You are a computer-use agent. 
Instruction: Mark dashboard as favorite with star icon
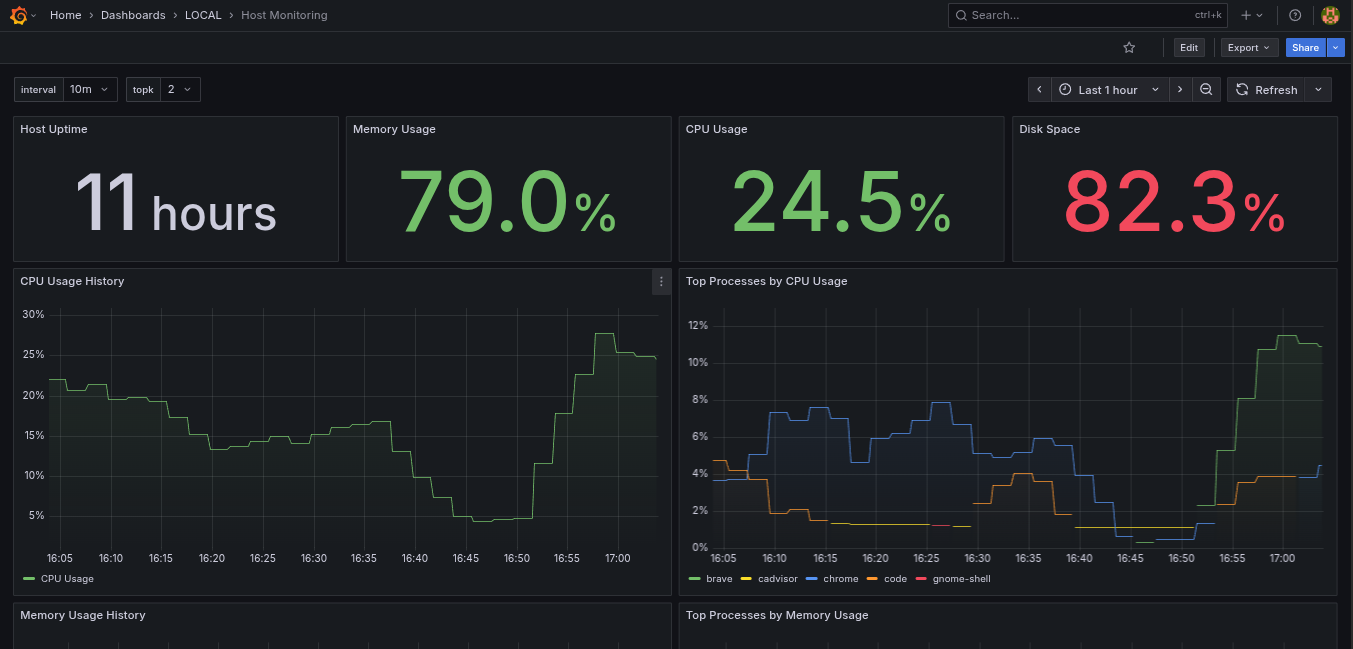1129,47
